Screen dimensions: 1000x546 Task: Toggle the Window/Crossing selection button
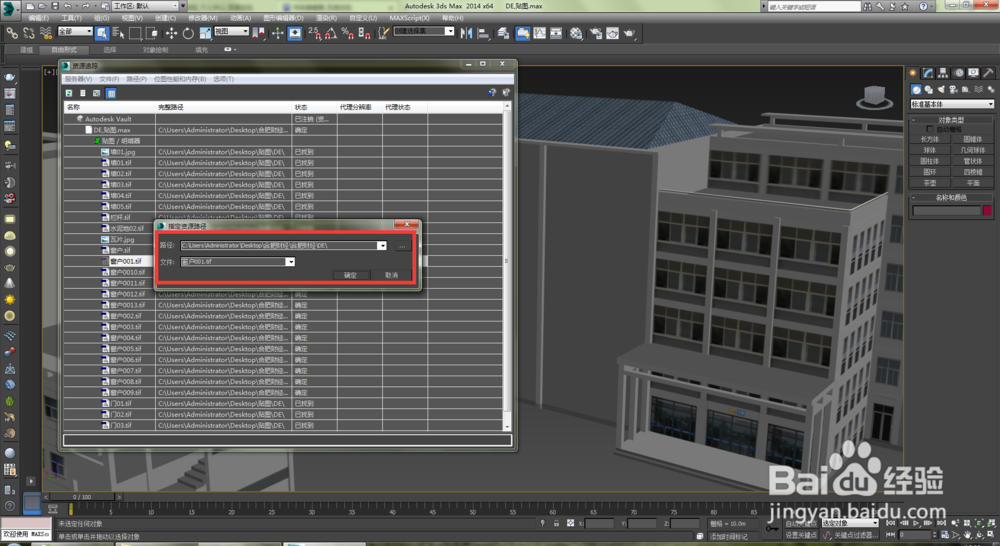(152, 33)
